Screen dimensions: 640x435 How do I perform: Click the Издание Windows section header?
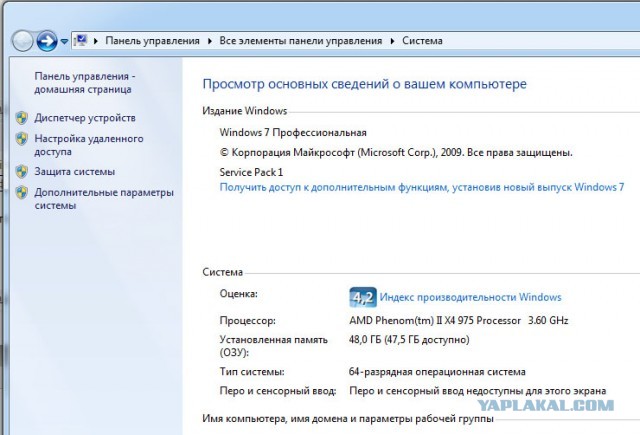click(x=245, y=111)
